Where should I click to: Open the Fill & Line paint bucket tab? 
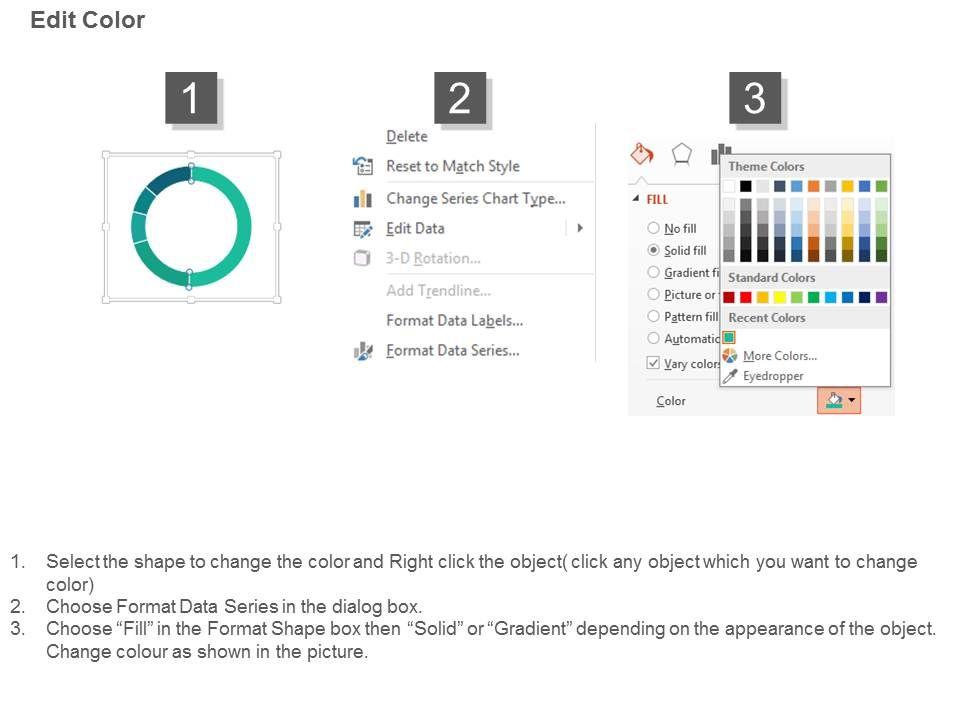(x=641, y=154)
